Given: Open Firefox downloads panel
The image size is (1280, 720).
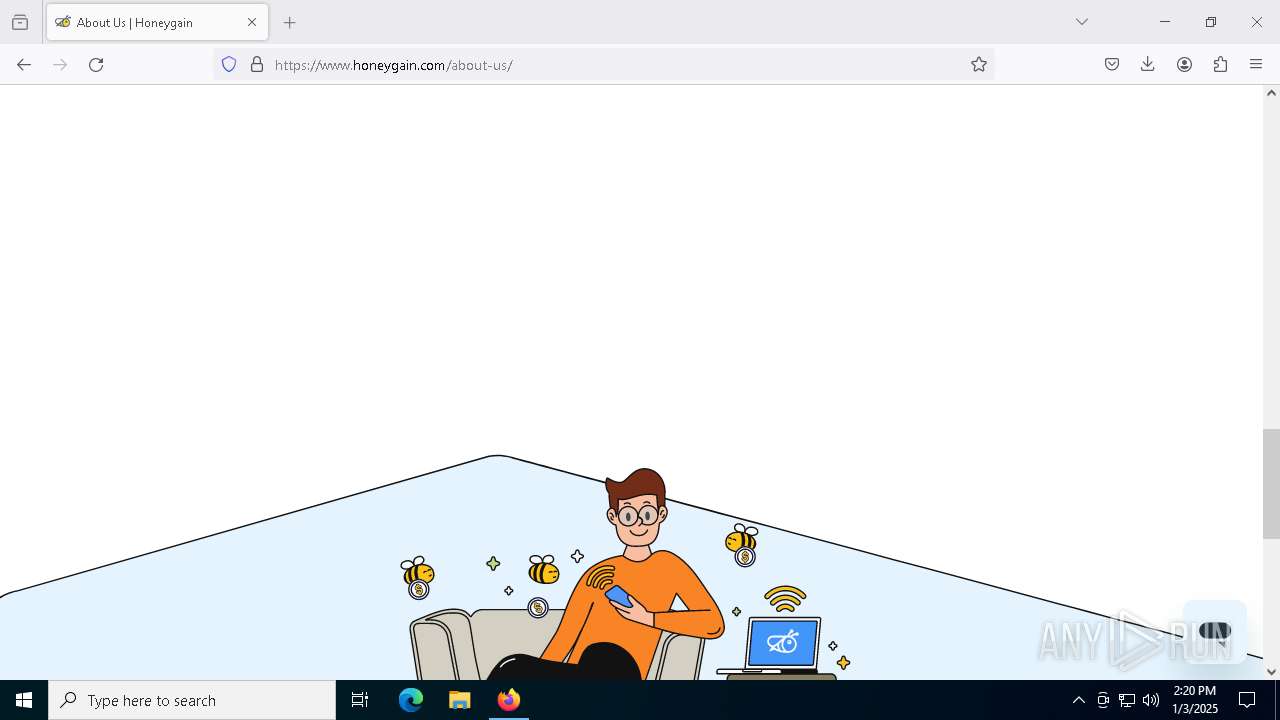Looking at the screenshot, I should click(x=1148, y=64).
